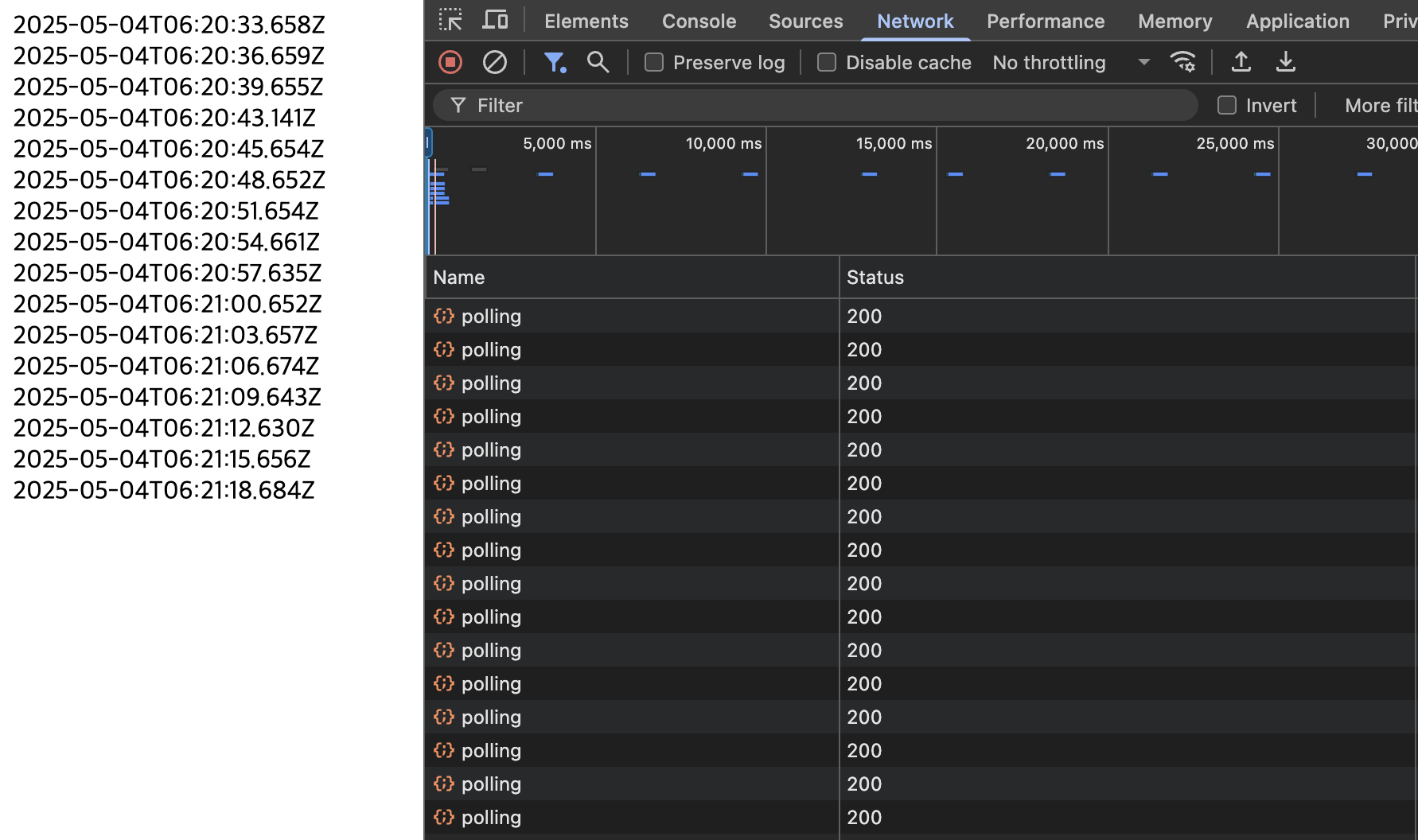Viewport: 1418px width, 840px height.
Task: Open the No throttling dropdown
Action: [x=1071, y=62]
